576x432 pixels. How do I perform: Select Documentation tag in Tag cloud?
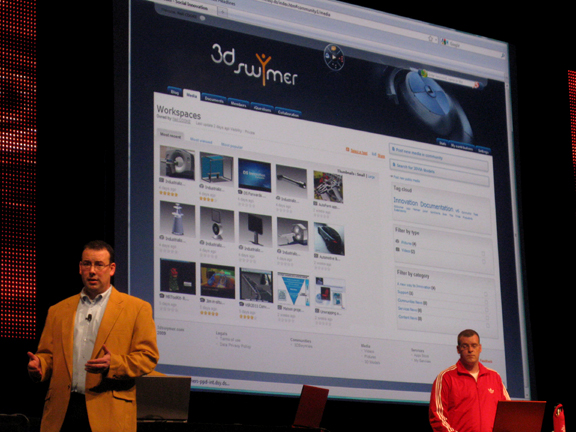click(436, 206)
